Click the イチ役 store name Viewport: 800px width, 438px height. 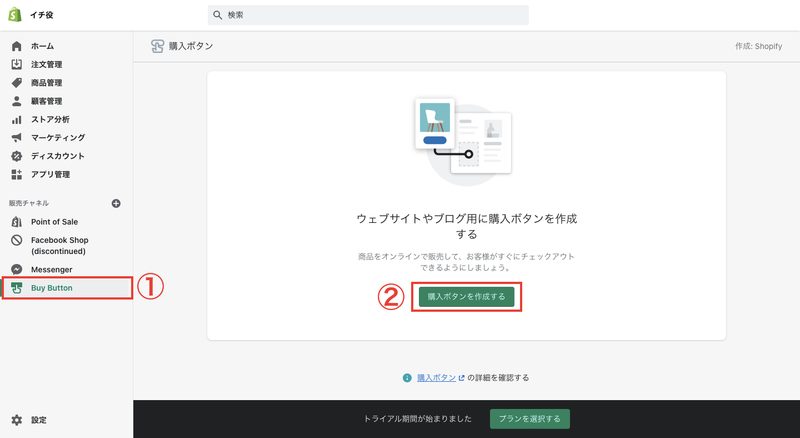(x=41, y=15)
